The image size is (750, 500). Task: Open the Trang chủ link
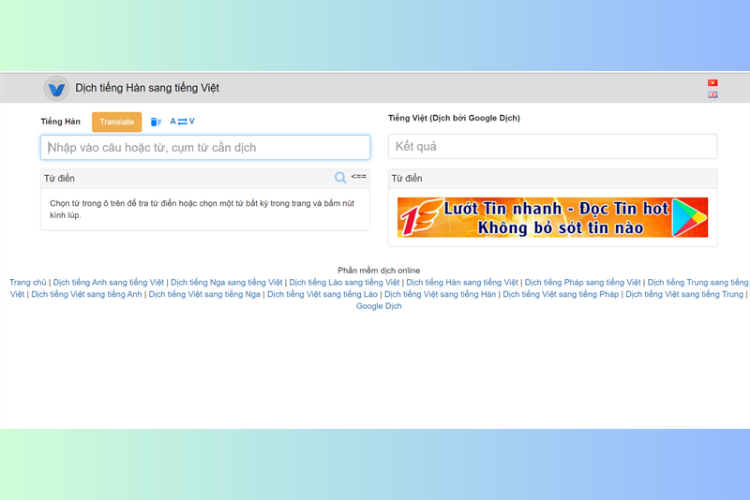pos(28,282)
